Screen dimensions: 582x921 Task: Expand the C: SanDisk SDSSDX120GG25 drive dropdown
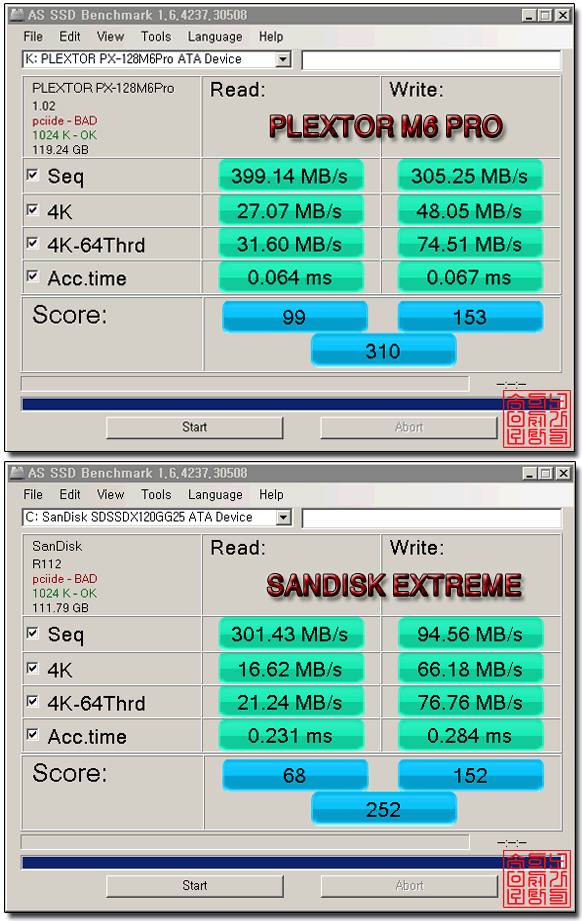tap(284, 517)
